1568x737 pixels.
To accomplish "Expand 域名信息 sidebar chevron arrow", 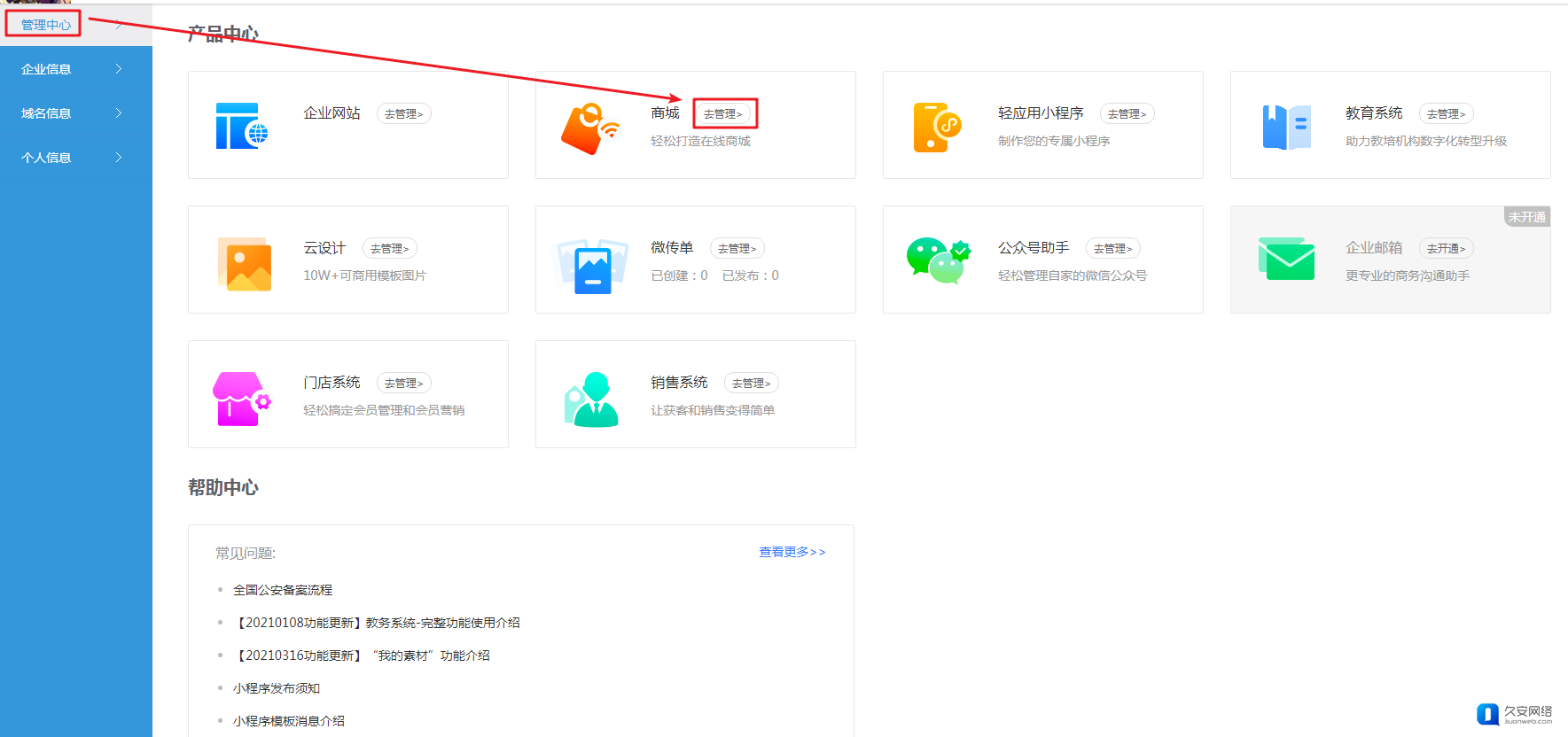I will pos(119,113).
